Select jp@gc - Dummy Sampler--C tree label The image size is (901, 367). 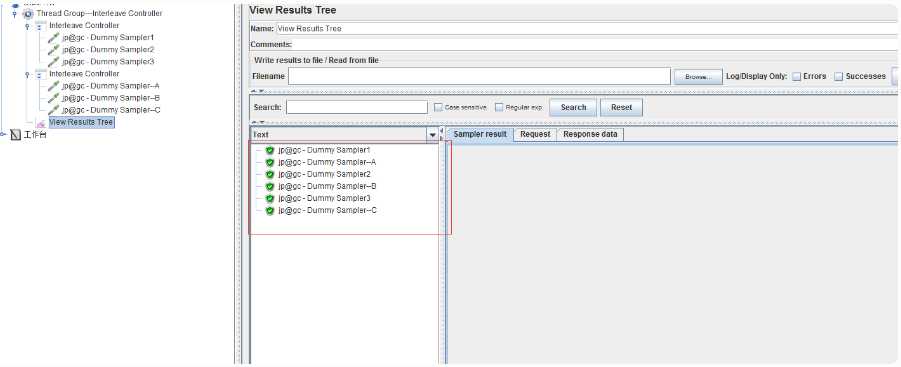pos(111,110)
